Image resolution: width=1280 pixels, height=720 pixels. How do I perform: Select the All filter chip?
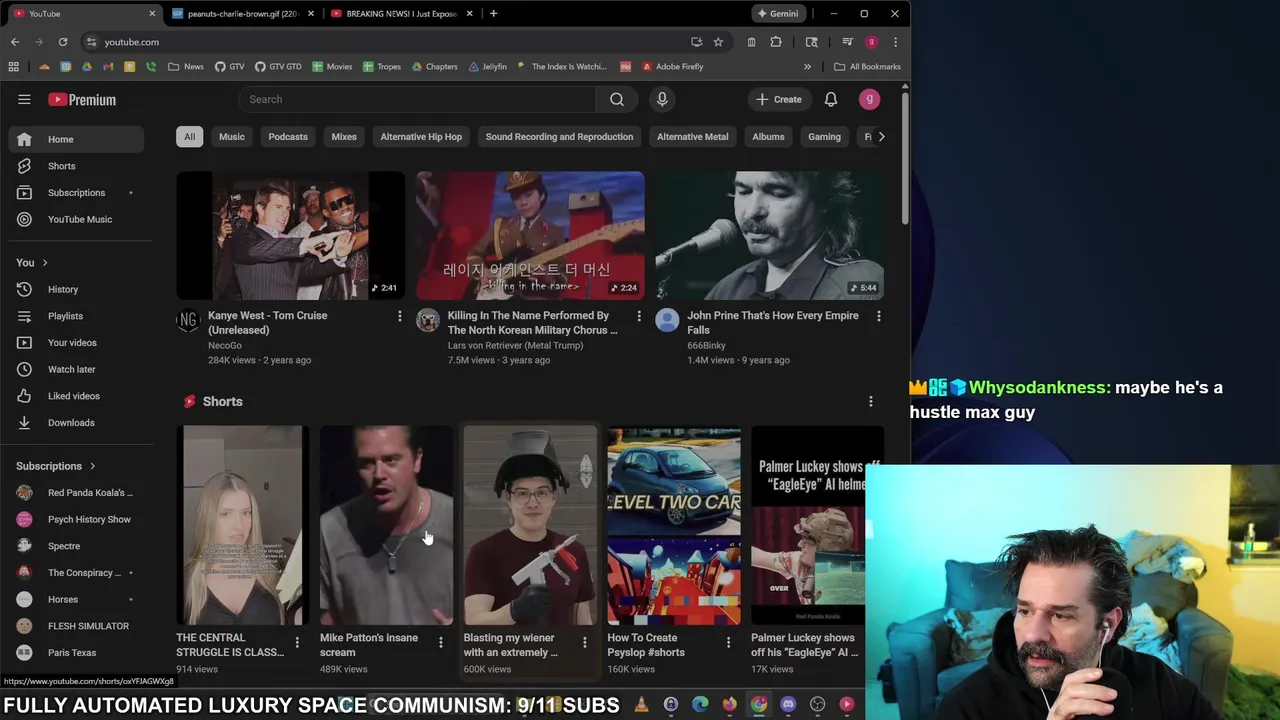click(x=189, y=136)
